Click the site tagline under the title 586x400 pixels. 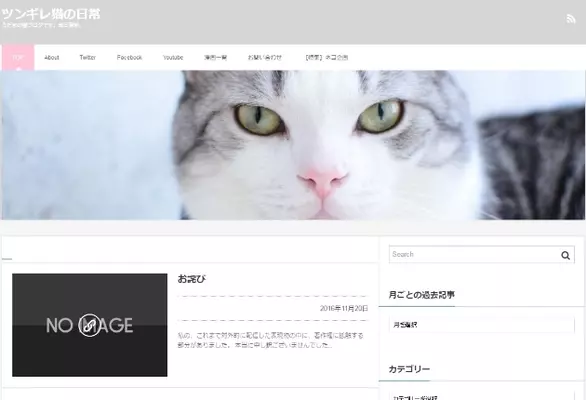(x=41, y=25)
